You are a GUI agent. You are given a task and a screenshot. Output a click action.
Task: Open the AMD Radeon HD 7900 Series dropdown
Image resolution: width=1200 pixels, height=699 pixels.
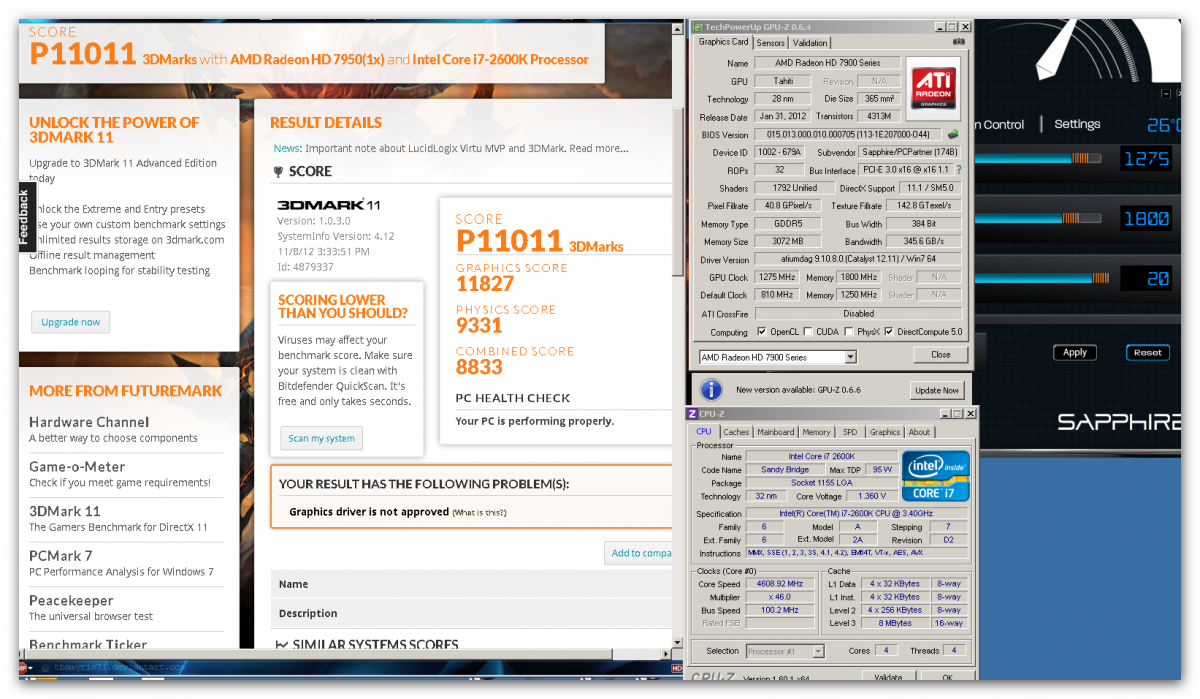coord(777,357)
